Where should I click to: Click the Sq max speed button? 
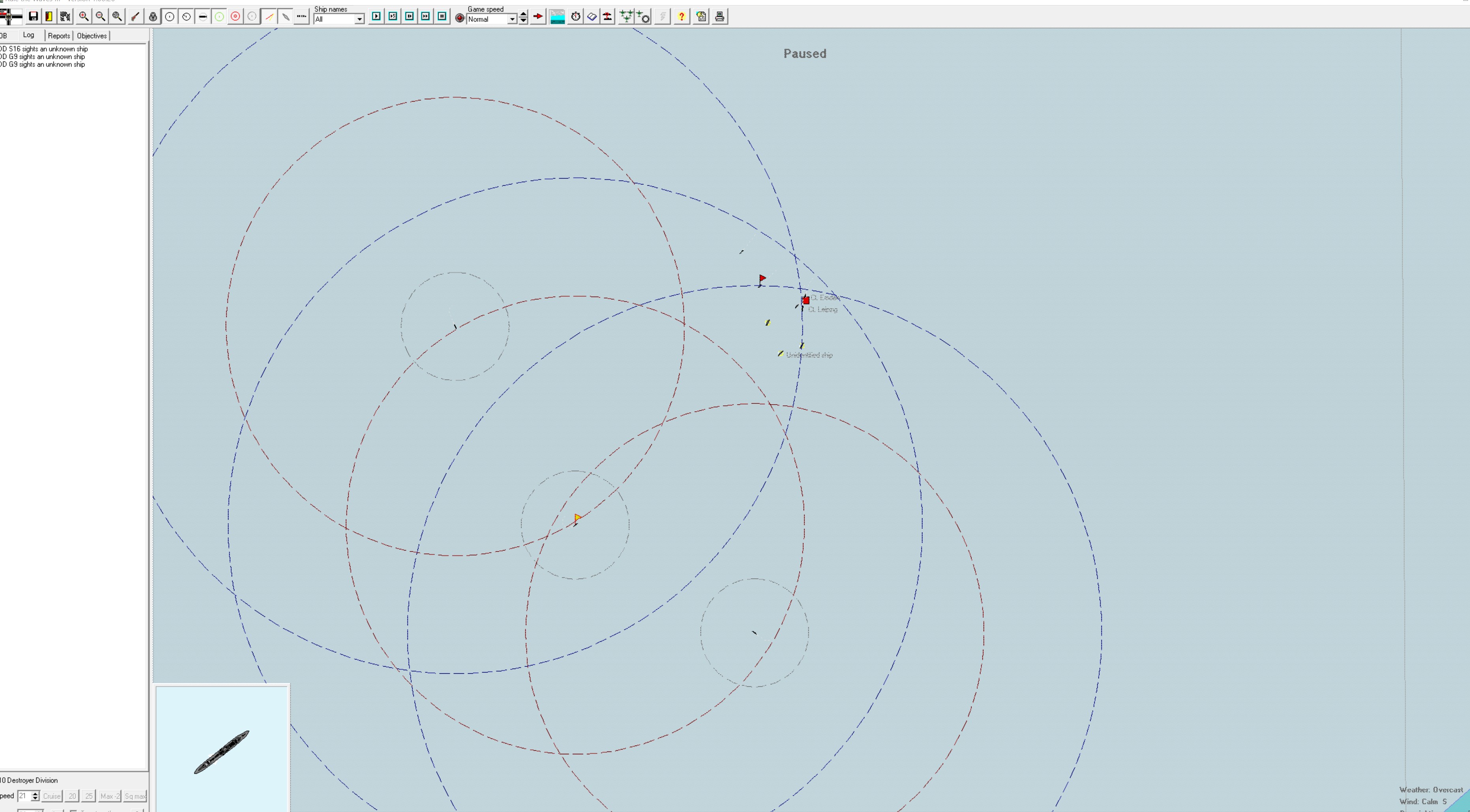135,796
